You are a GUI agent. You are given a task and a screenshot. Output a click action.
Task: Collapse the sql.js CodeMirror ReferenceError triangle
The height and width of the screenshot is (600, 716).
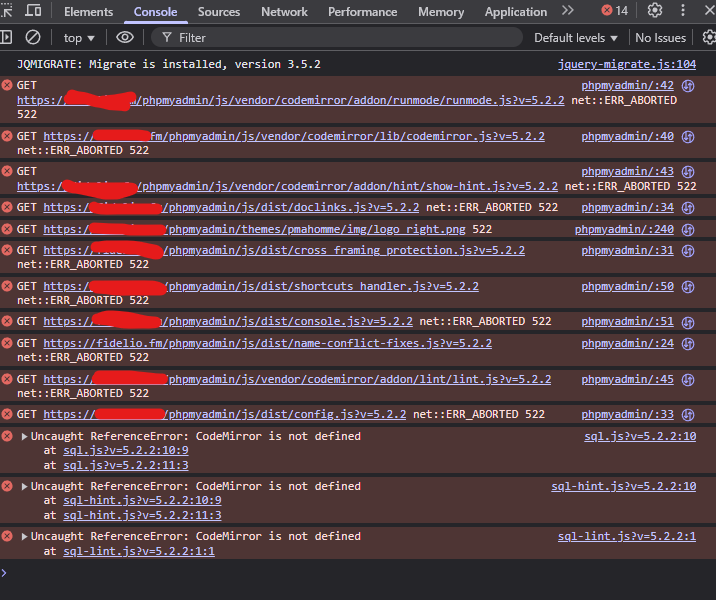(x=24, y=437)
